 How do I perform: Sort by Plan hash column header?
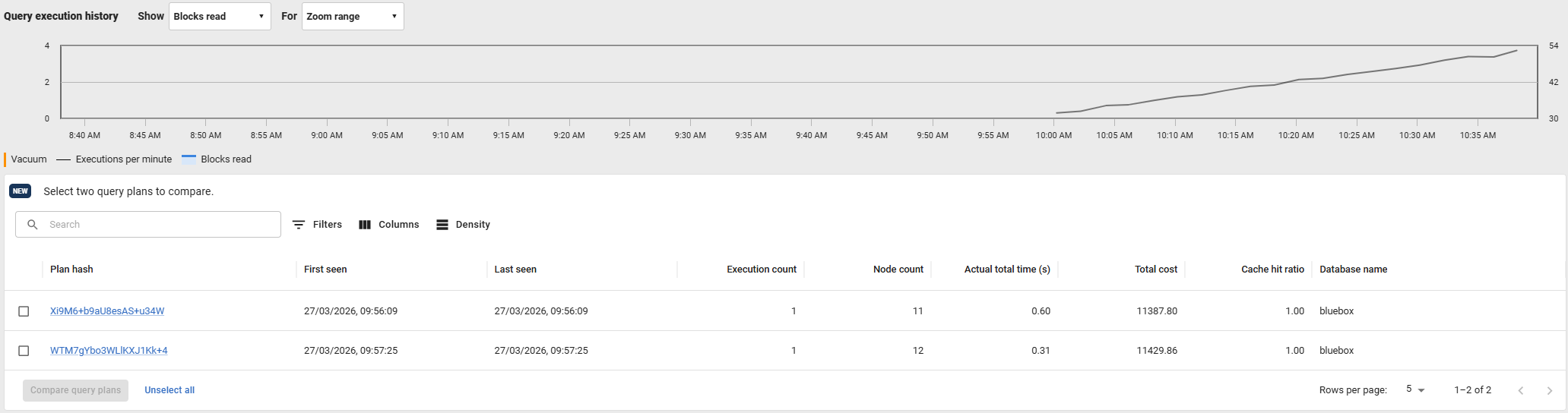point(71,270)
